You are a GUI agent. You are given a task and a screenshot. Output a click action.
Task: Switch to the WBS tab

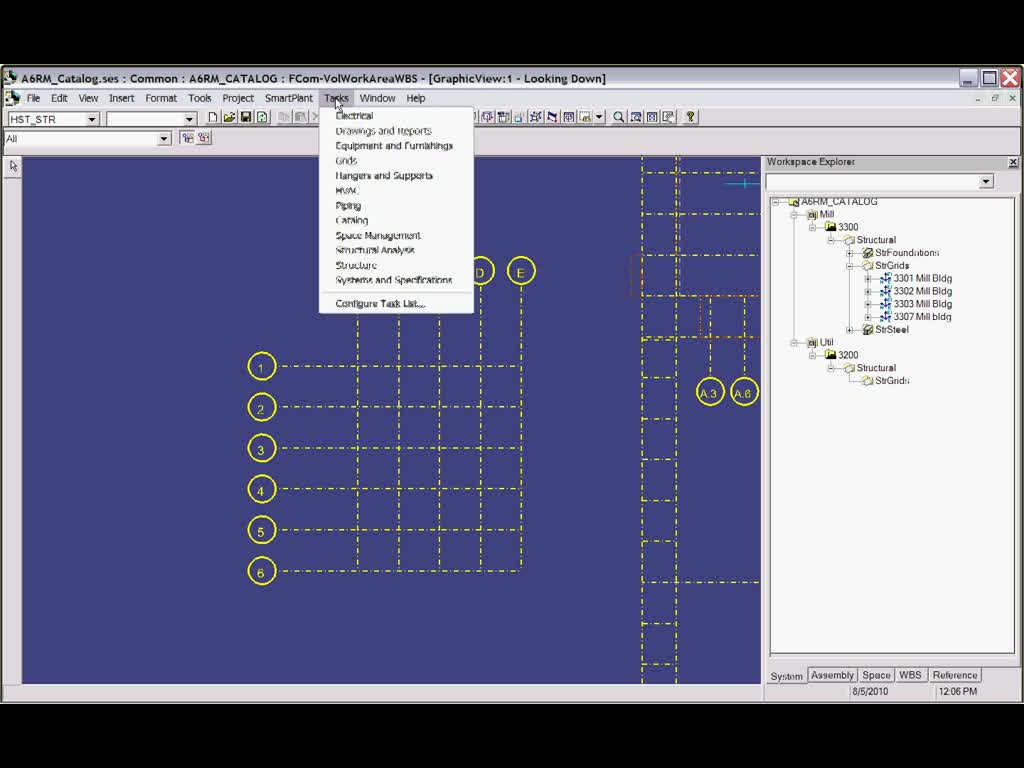tap(910, 675)
